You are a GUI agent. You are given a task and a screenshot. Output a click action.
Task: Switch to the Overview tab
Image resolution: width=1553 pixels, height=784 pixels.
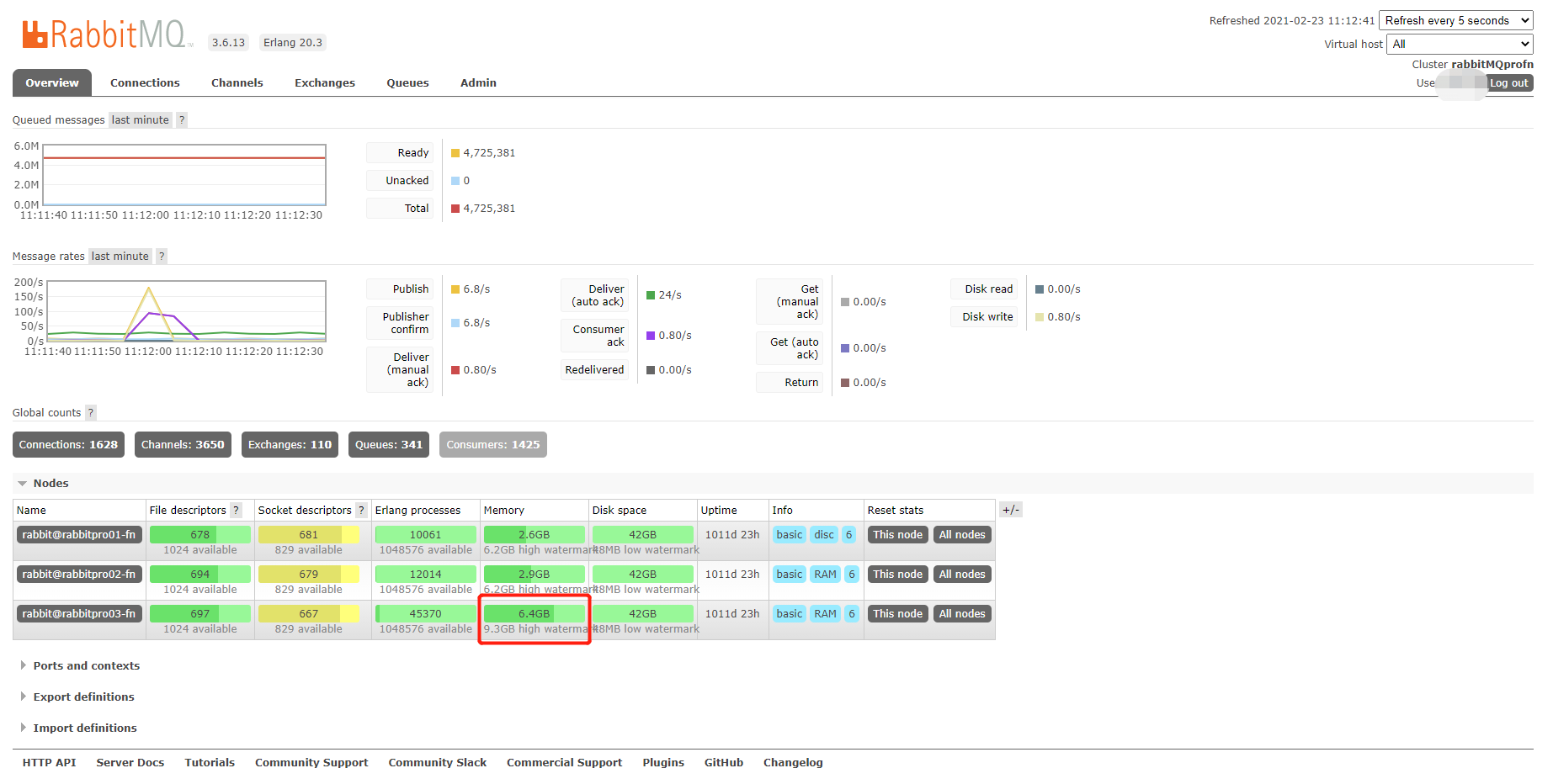point(52,83)
